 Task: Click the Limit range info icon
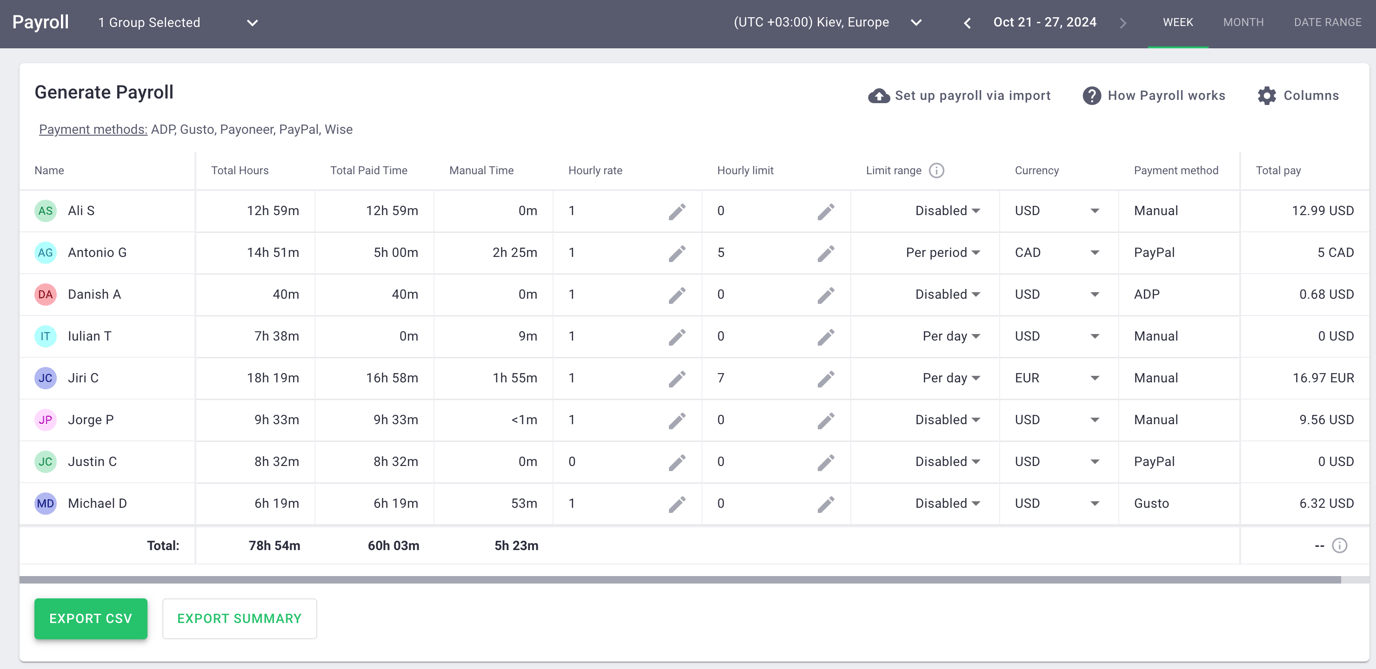click(936, 170)
